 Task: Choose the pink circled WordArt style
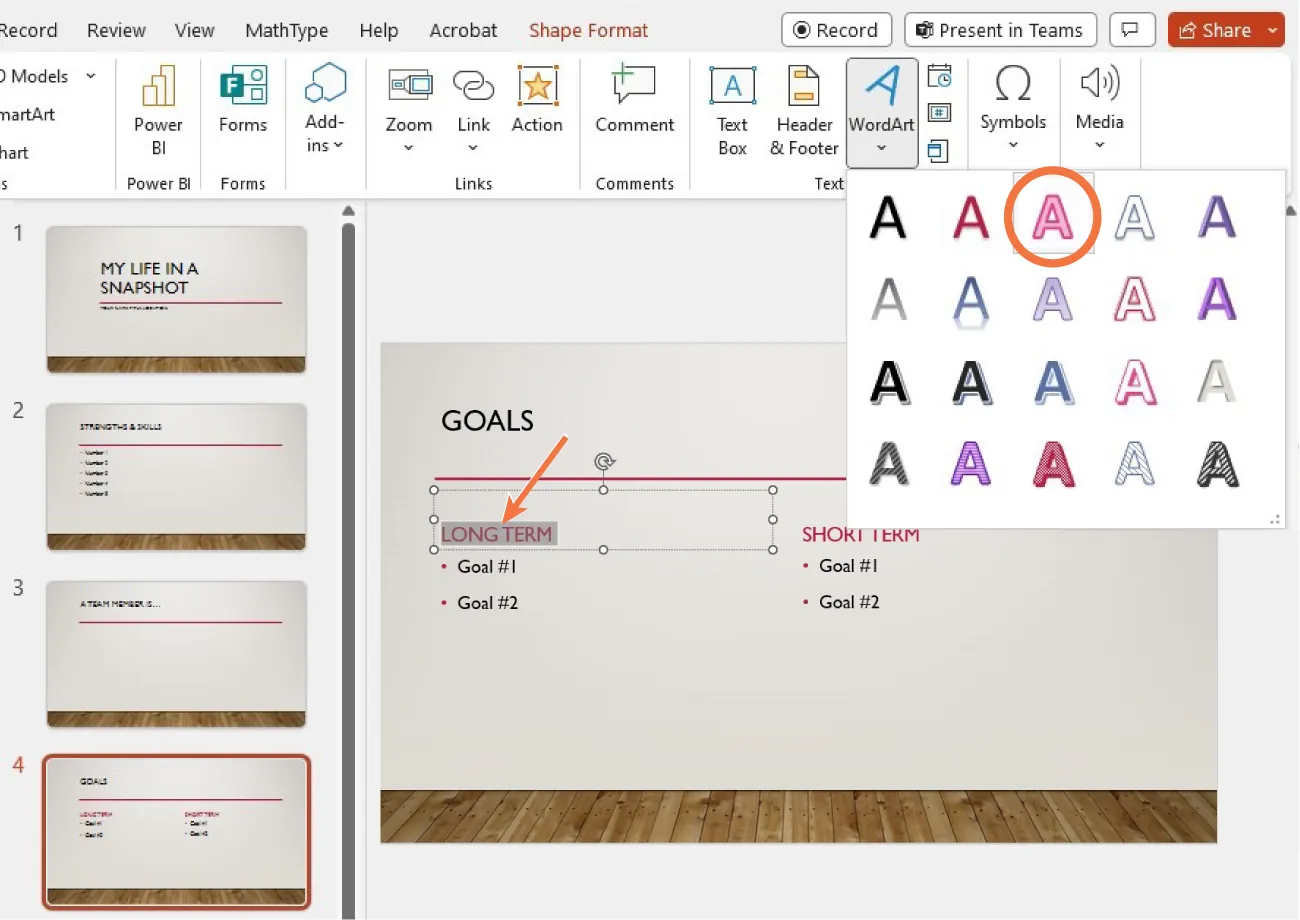[x=1053, y=217]
